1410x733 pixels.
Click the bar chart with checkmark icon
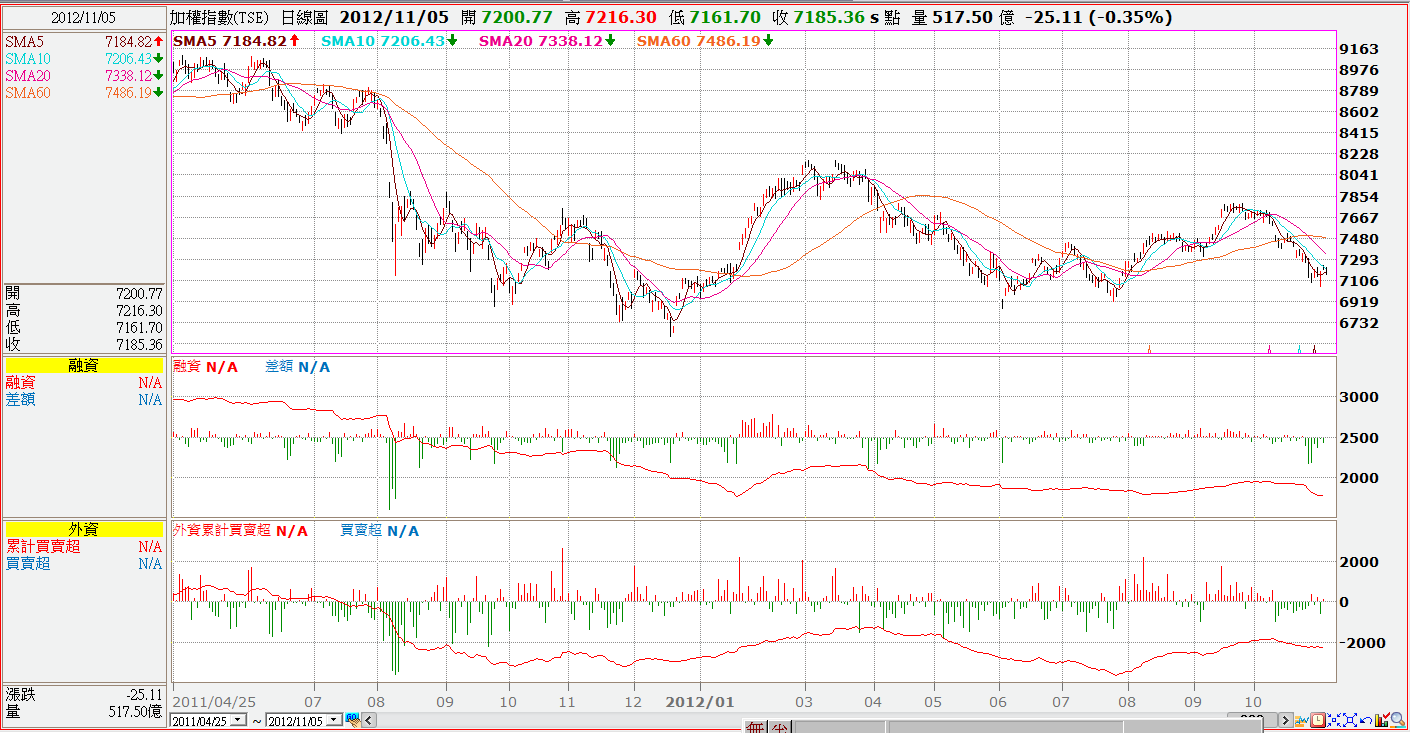[x=1382, y=720]
